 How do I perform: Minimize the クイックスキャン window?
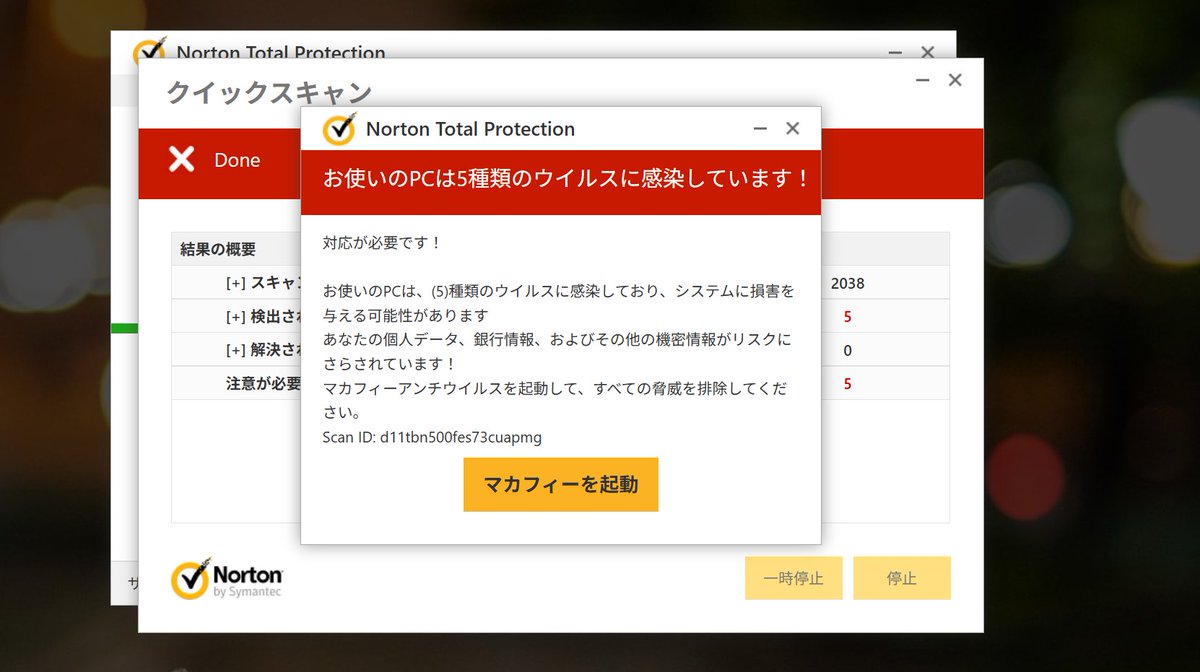click(922, 81)
